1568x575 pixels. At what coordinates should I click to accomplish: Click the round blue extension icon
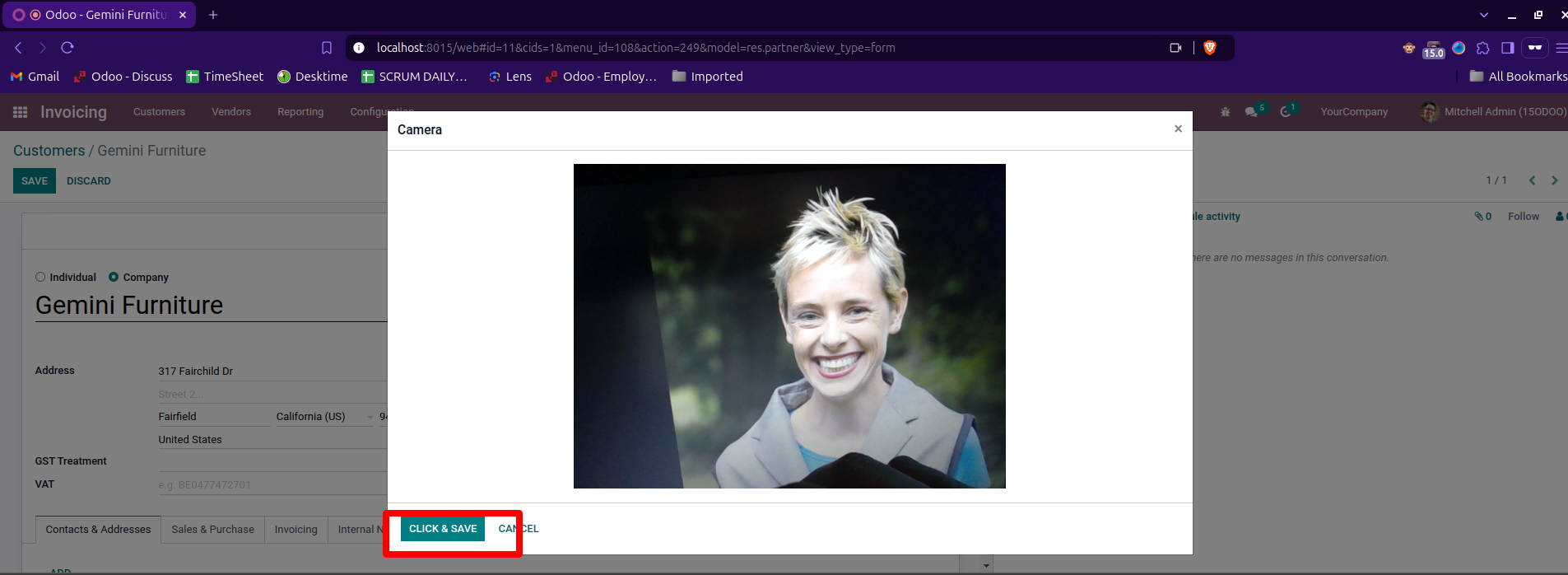click(x=1459, y=48)
